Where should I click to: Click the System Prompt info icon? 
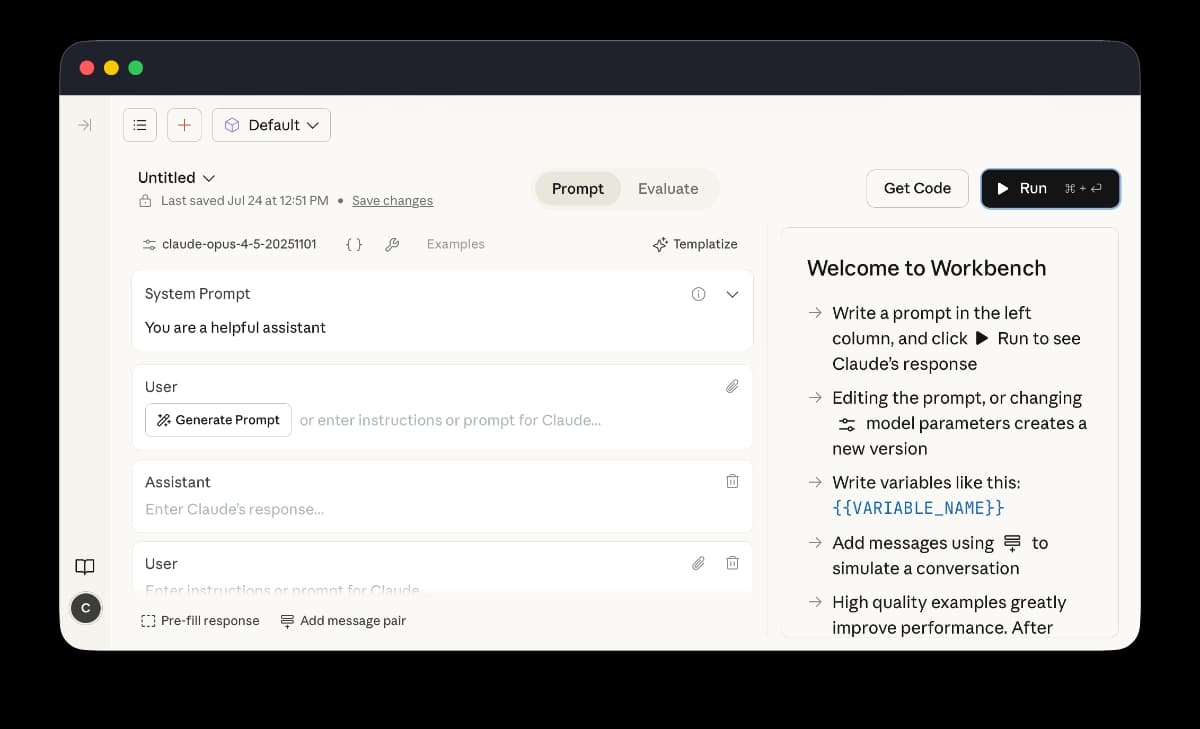tap(699, 294)
